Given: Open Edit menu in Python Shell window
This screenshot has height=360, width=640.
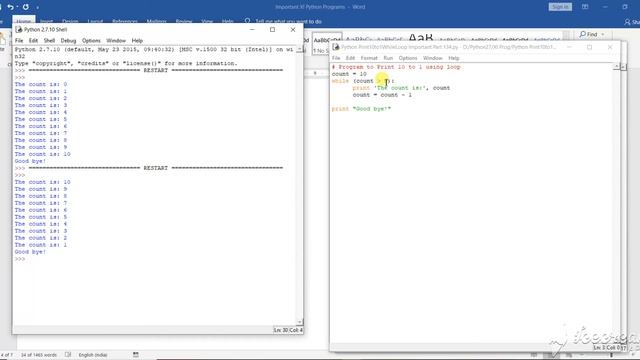Looking at the screenshot, I should (33, 40).
